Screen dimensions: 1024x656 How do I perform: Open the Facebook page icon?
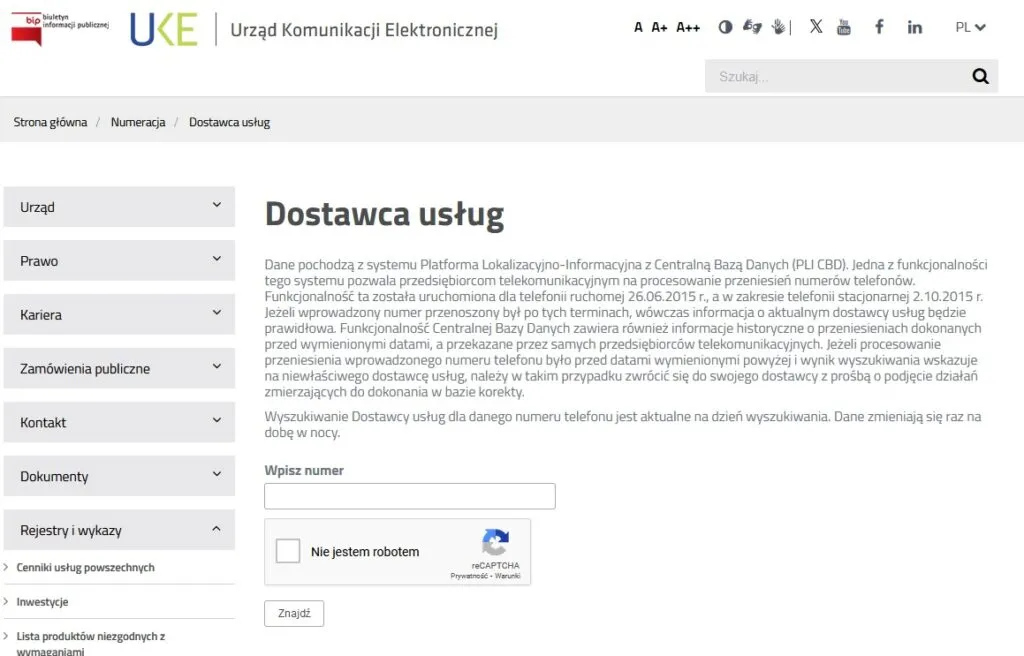point(879,27)
